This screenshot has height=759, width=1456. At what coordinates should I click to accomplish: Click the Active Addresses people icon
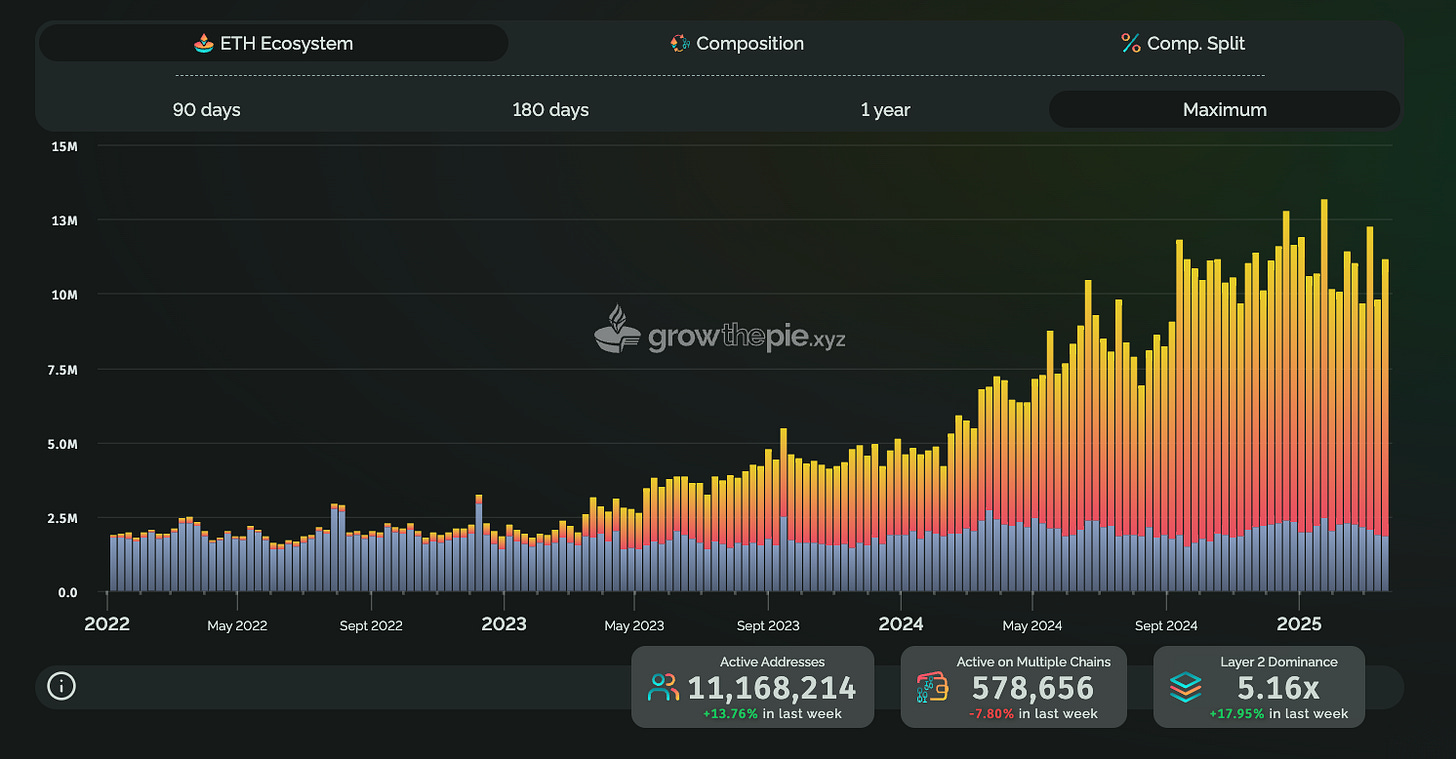663,687
